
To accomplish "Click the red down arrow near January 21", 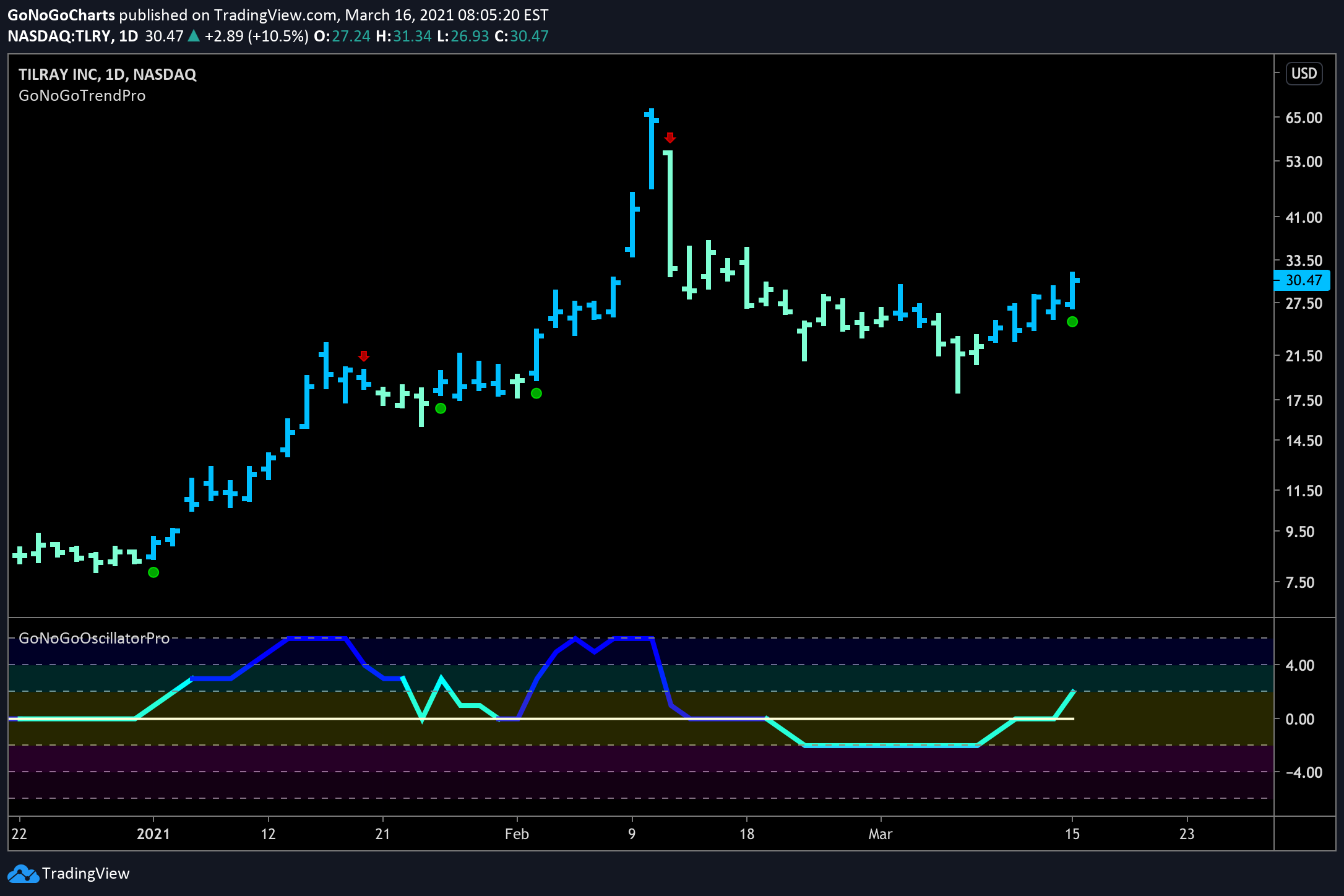I will (x=364, y=356).
